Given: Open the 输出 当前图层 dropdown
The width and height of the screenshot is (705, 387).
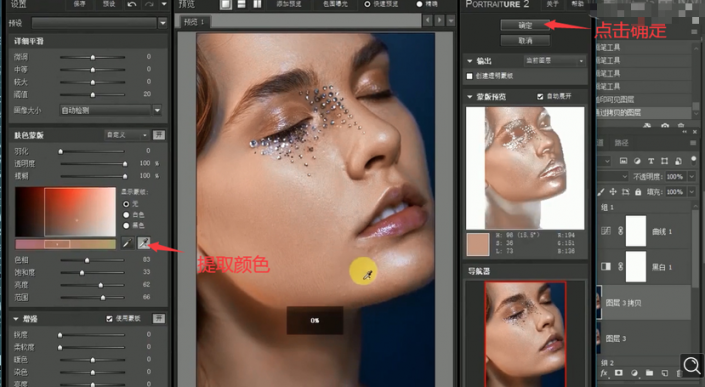Looking at the screenshot, I should click(x=554, y=61).
